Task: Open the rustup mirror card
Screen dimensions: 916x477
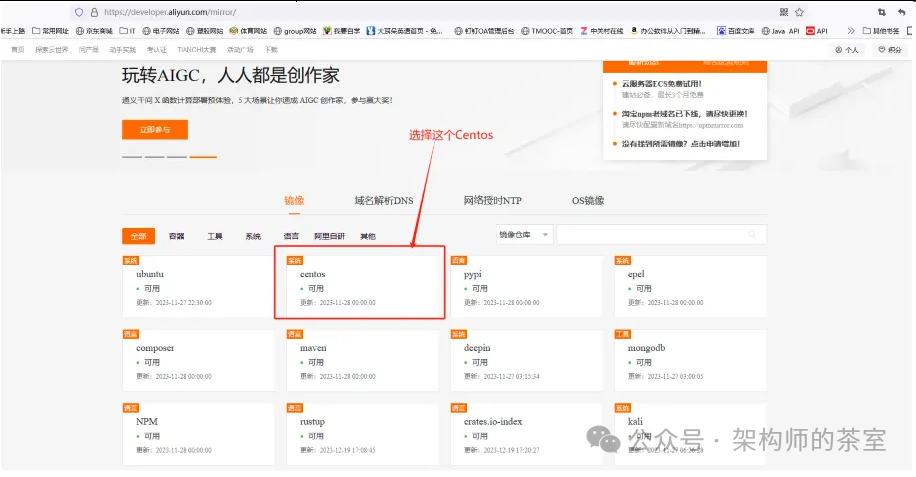Action: coord(362,434)
